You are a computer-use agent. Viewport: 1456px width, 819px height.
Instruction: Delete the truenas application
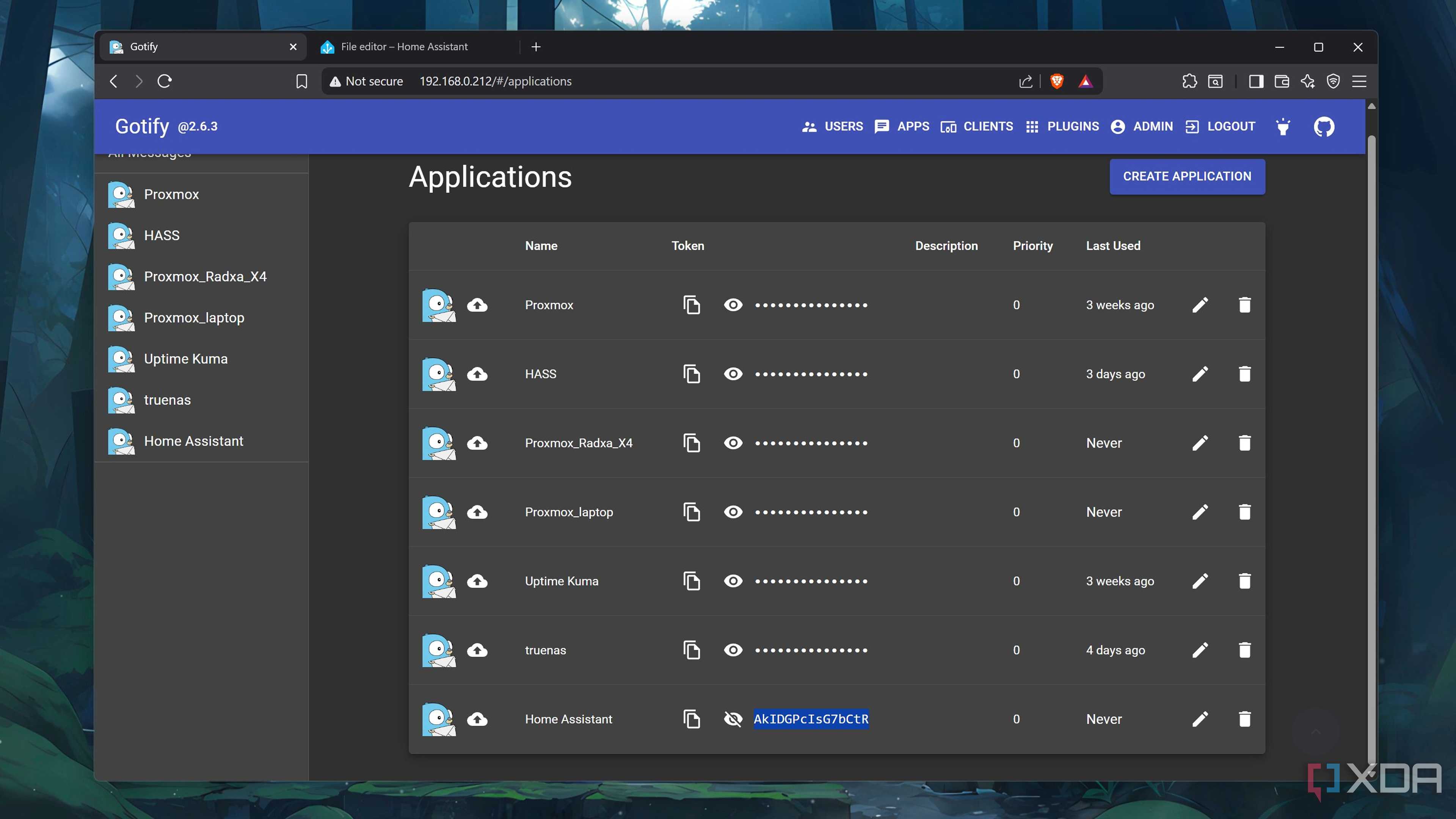pos(1244,650)
